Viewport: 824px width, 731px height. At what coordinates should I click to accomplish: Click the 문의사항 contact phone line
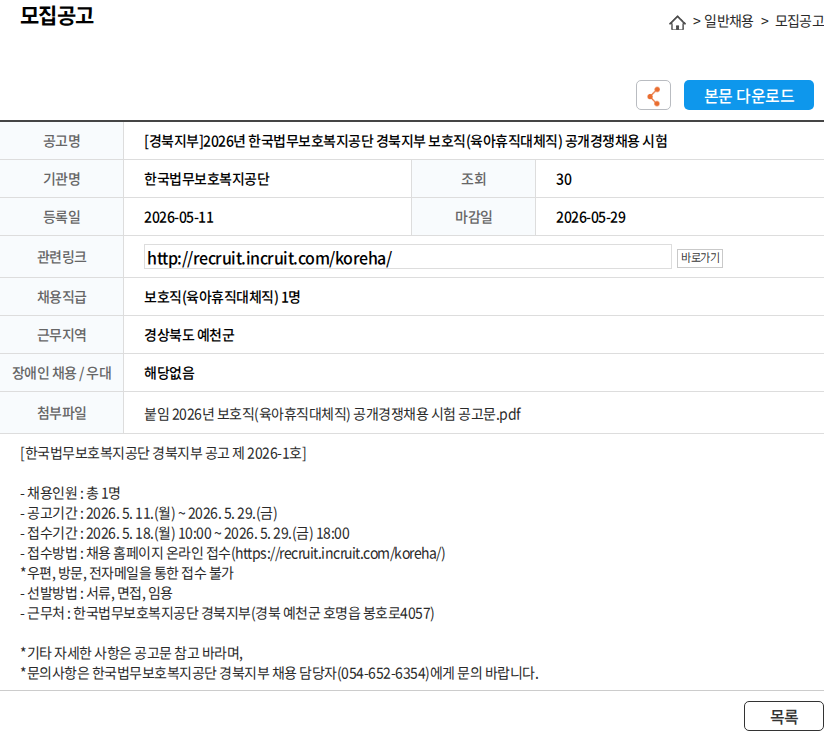tap(279, 673)
